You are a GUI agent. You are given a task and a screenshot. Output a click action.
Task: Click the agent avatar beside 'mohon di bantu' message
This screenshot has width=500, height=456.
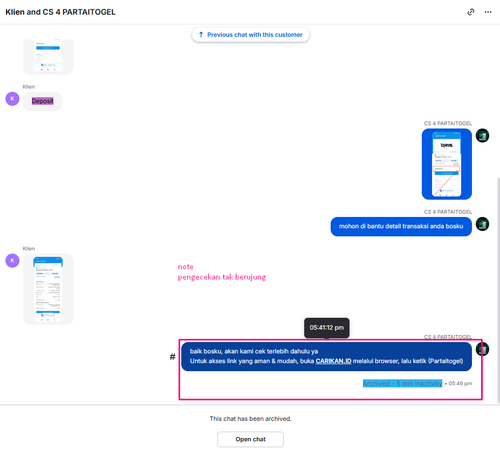point(482,224)
